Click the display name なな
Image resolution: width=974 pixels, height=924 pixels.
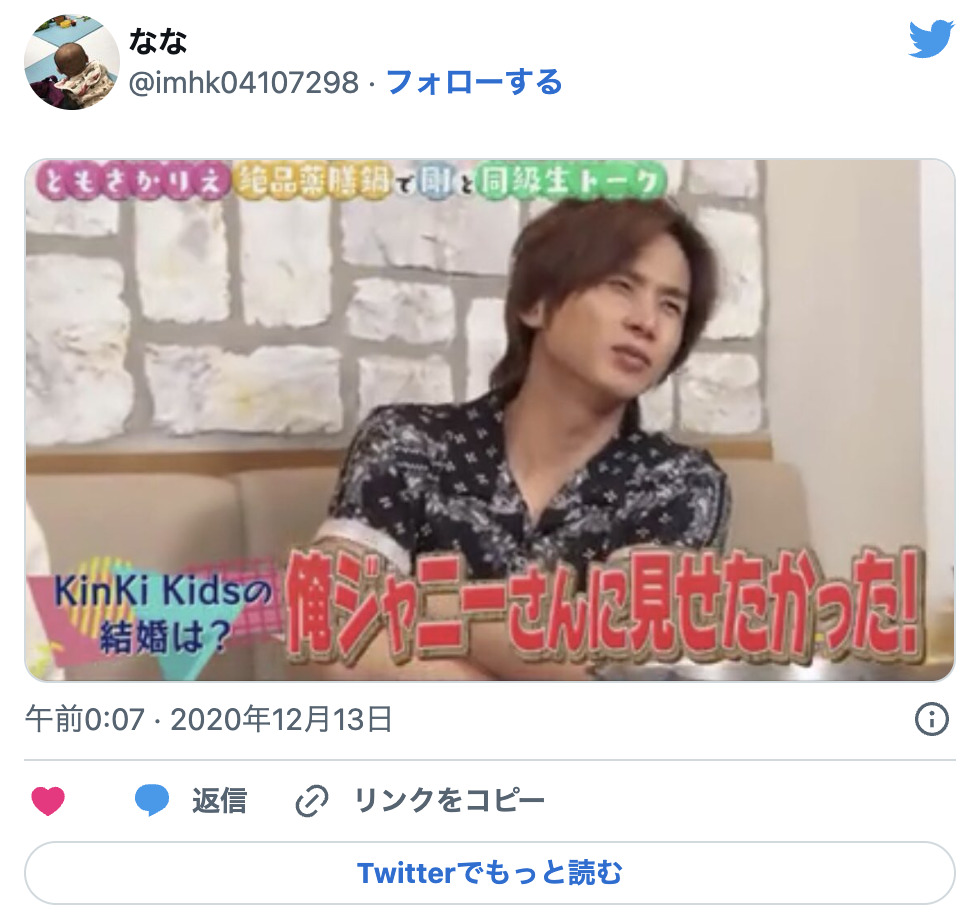(158, 42)
